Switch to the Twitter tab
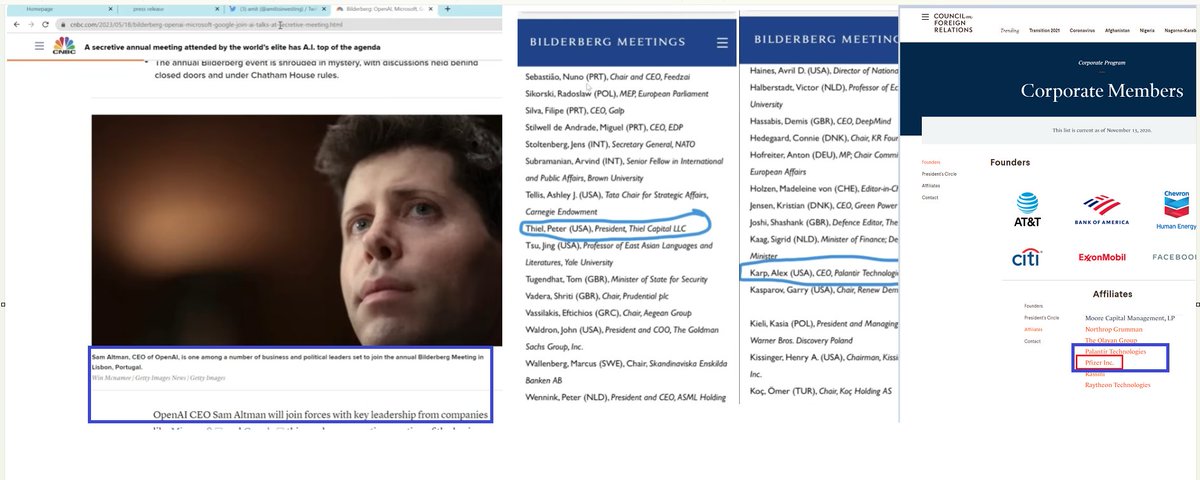 coord(277,9)
